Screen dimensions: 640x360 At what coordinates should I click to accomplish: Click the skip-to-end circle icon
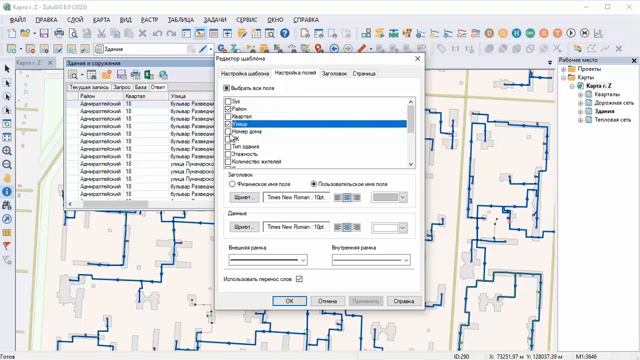pos(584,33)
